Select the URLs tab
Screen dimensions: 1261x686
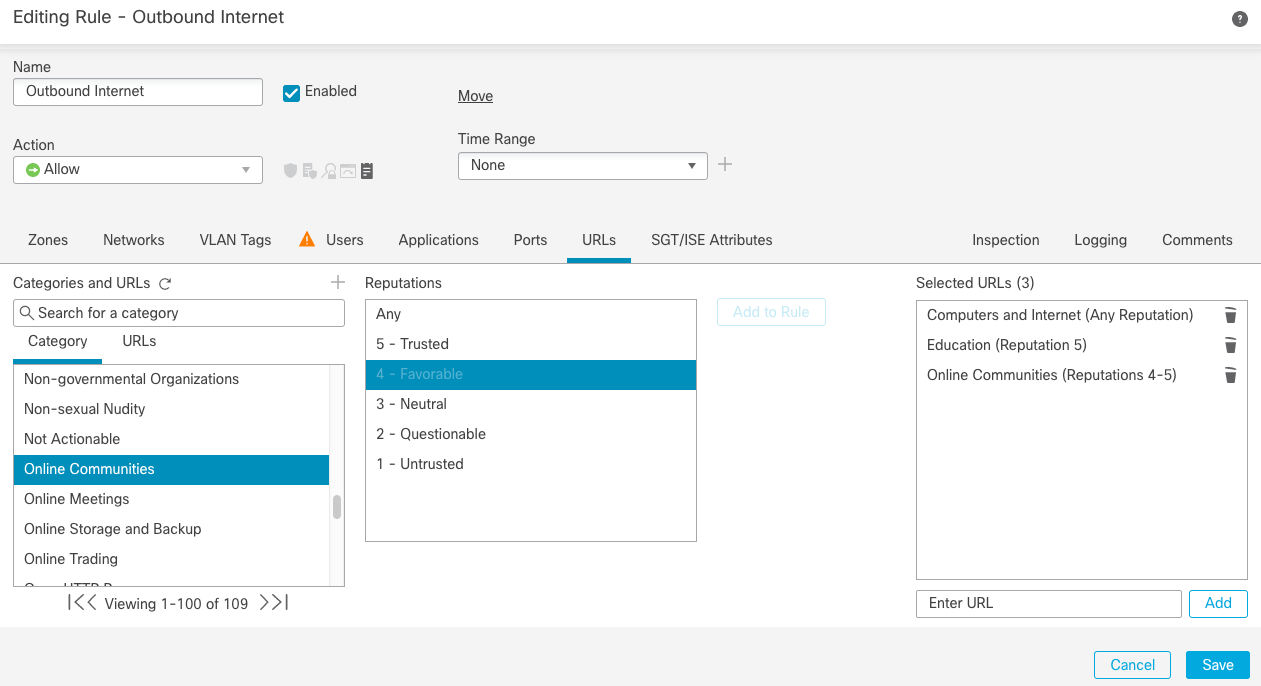(599, 240)
